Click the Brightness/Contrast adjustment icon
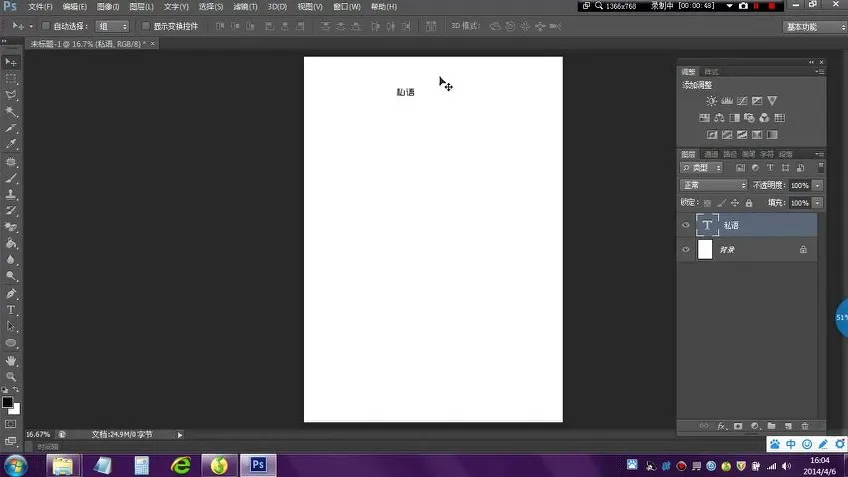848x477 pixels. tap(711, 101)
